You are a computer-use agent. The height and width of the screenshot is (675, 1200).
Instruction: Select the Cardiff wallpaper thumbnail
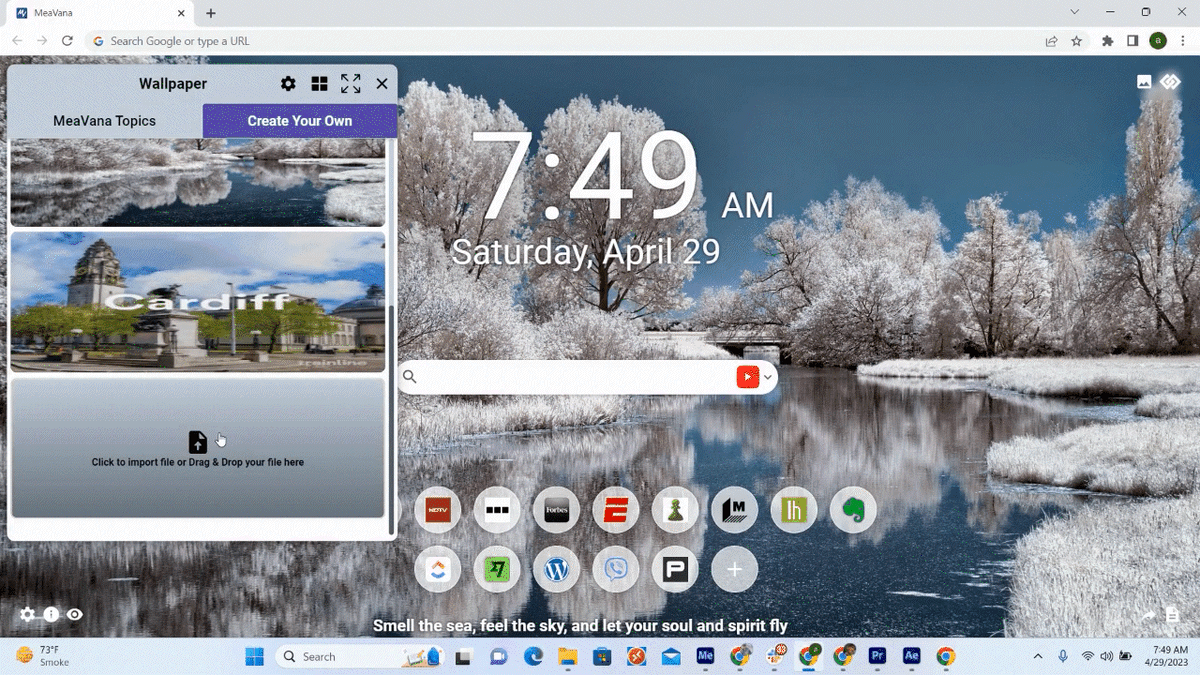[197, 302]
